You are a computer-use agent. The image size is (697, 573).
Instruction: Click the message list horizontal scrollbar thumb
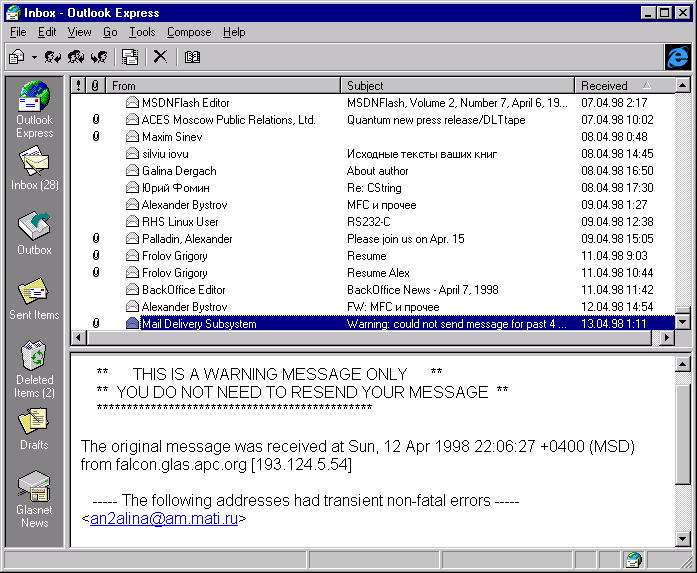click(369, 338)
